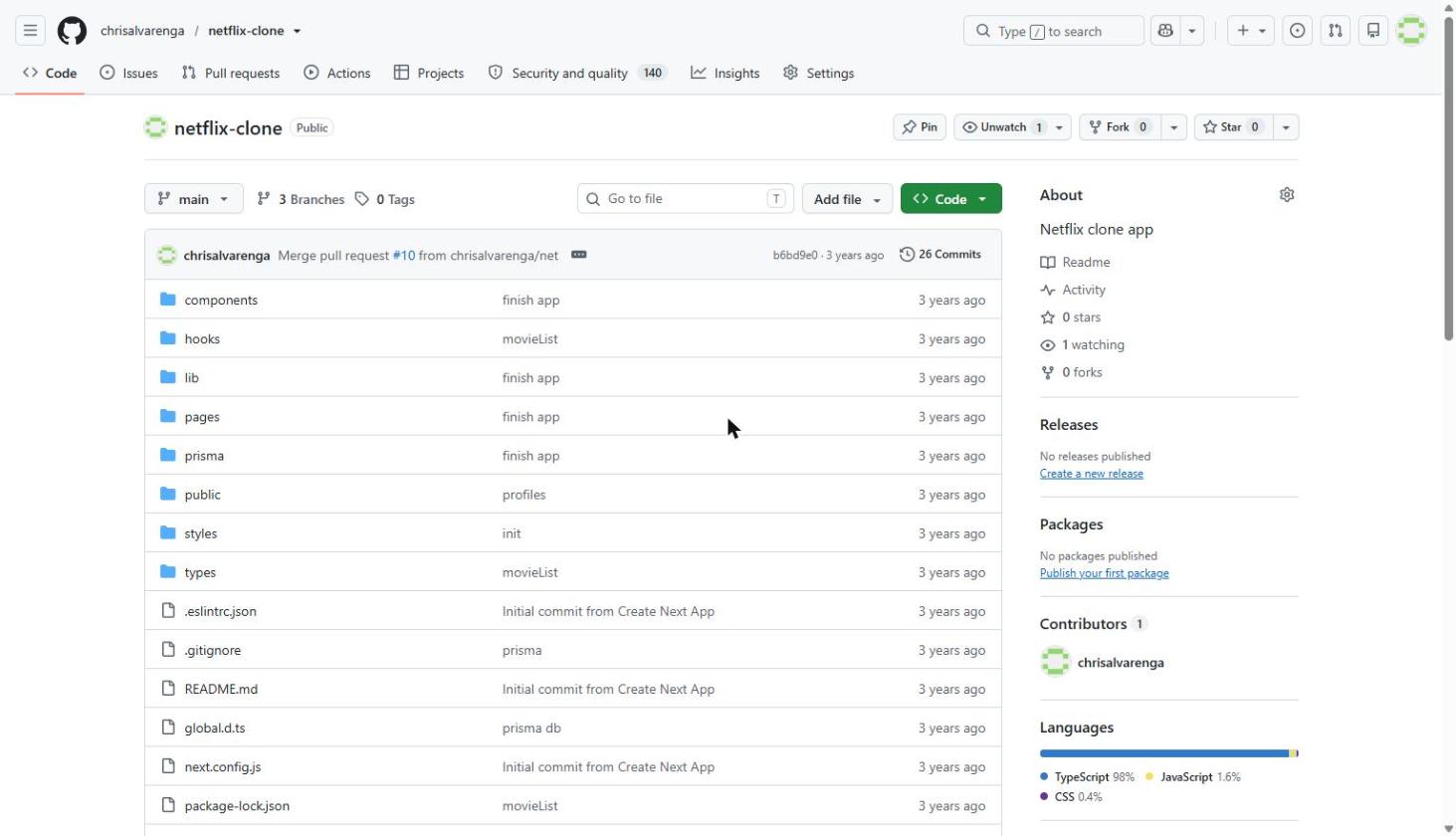Expand the Copilot options dropdown arrow
The image size is (1456, 836).
pos(1192,31)
